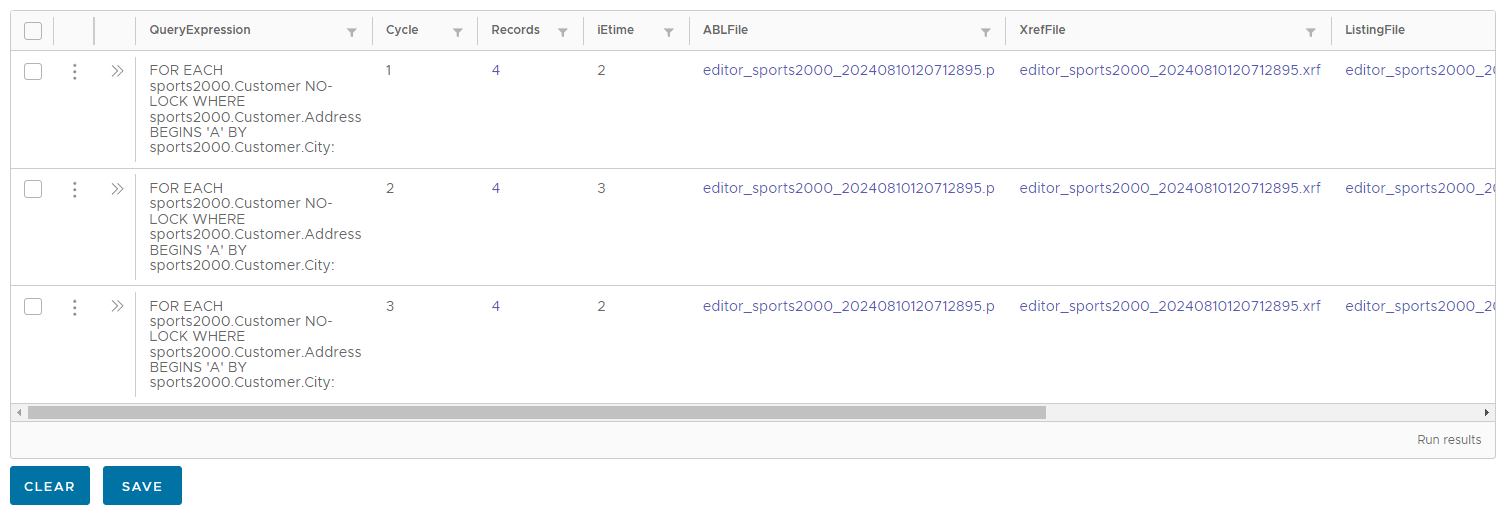Click the SAVE button
Image resolution: width=1501 pixels, height=515 pixels.
[142, 486]
